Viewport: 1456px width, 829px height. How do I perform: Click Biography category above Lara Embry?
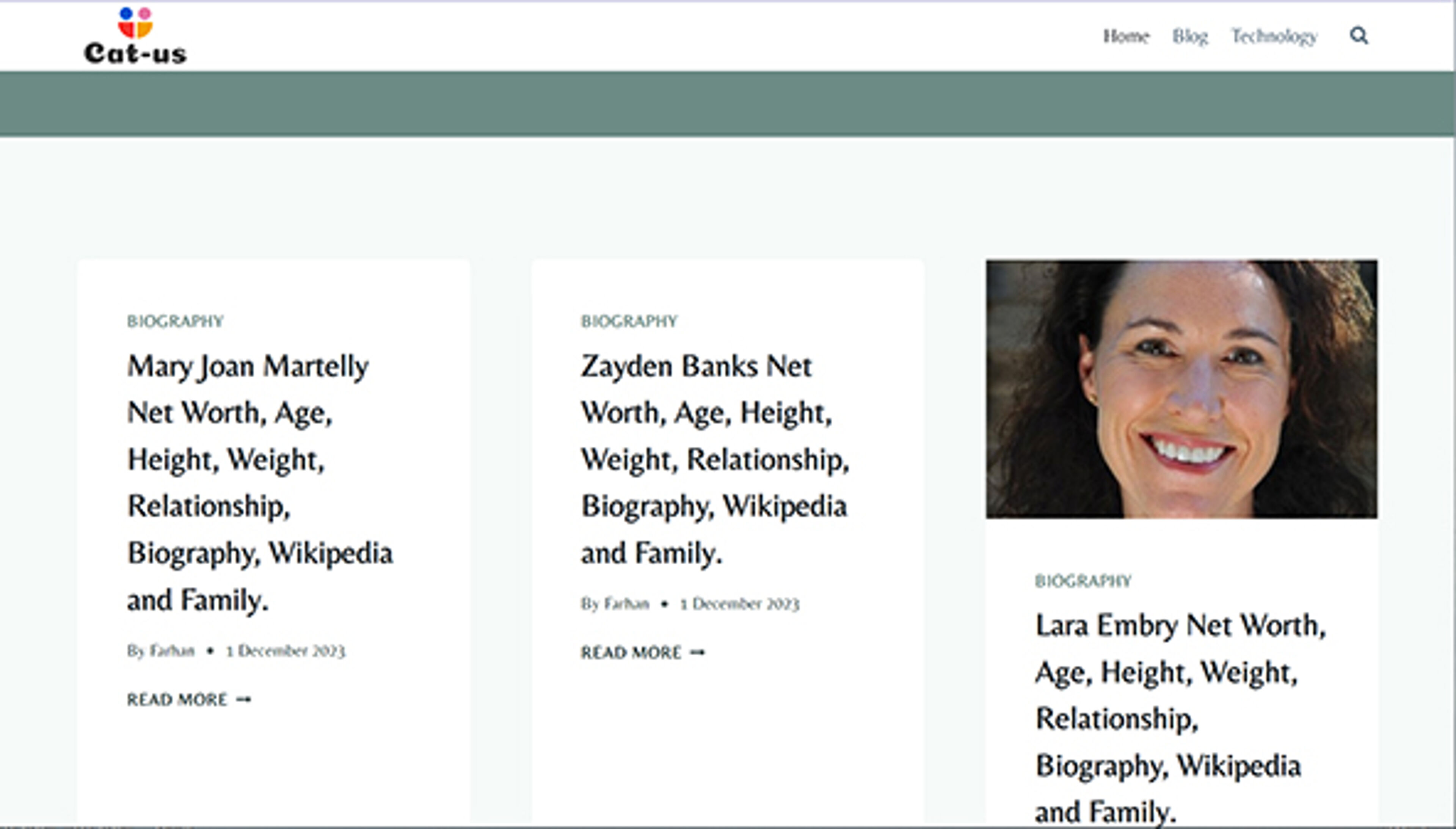1083,581
